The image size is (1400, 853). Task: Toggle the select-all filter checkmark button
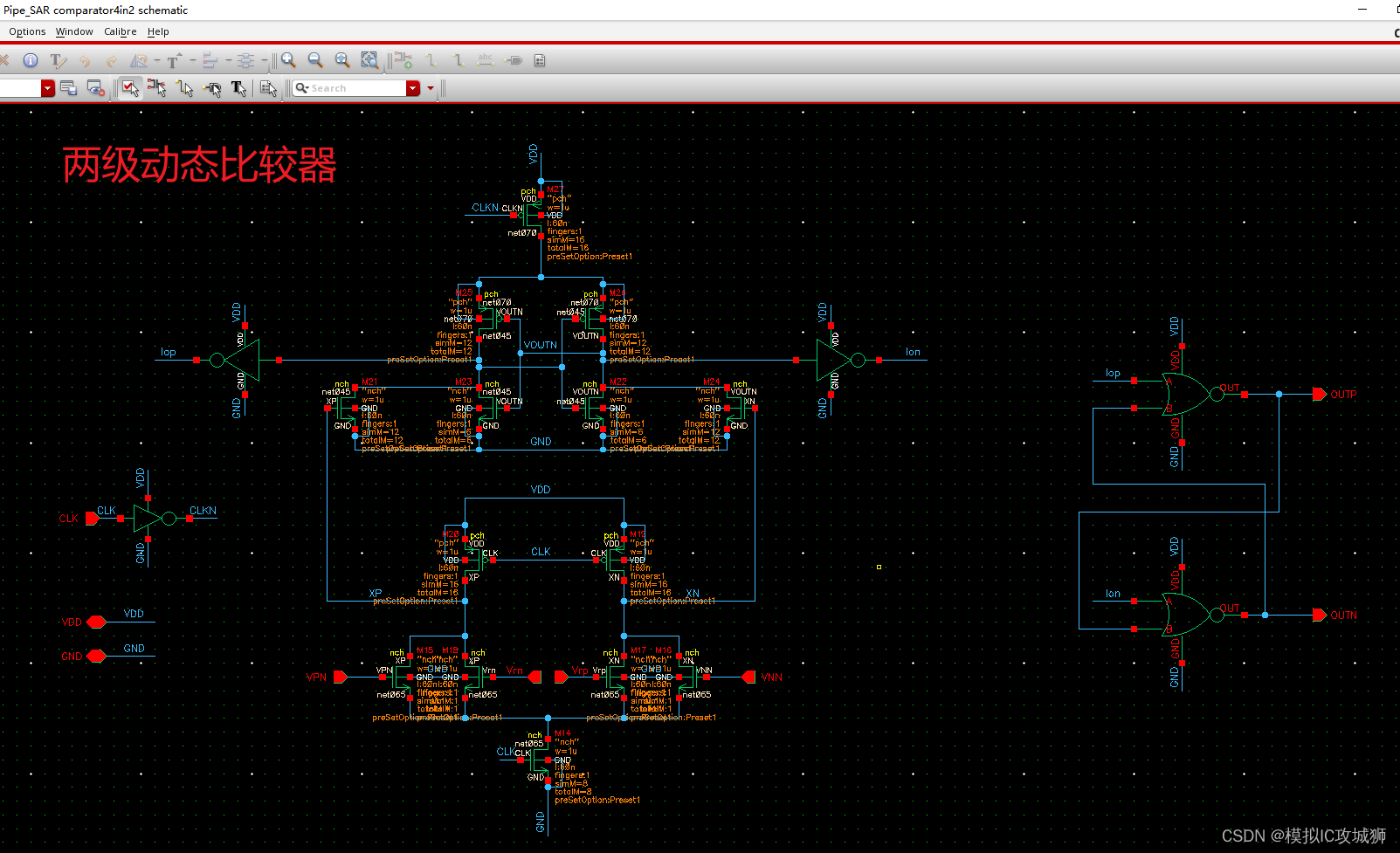(x=130, y=88)
